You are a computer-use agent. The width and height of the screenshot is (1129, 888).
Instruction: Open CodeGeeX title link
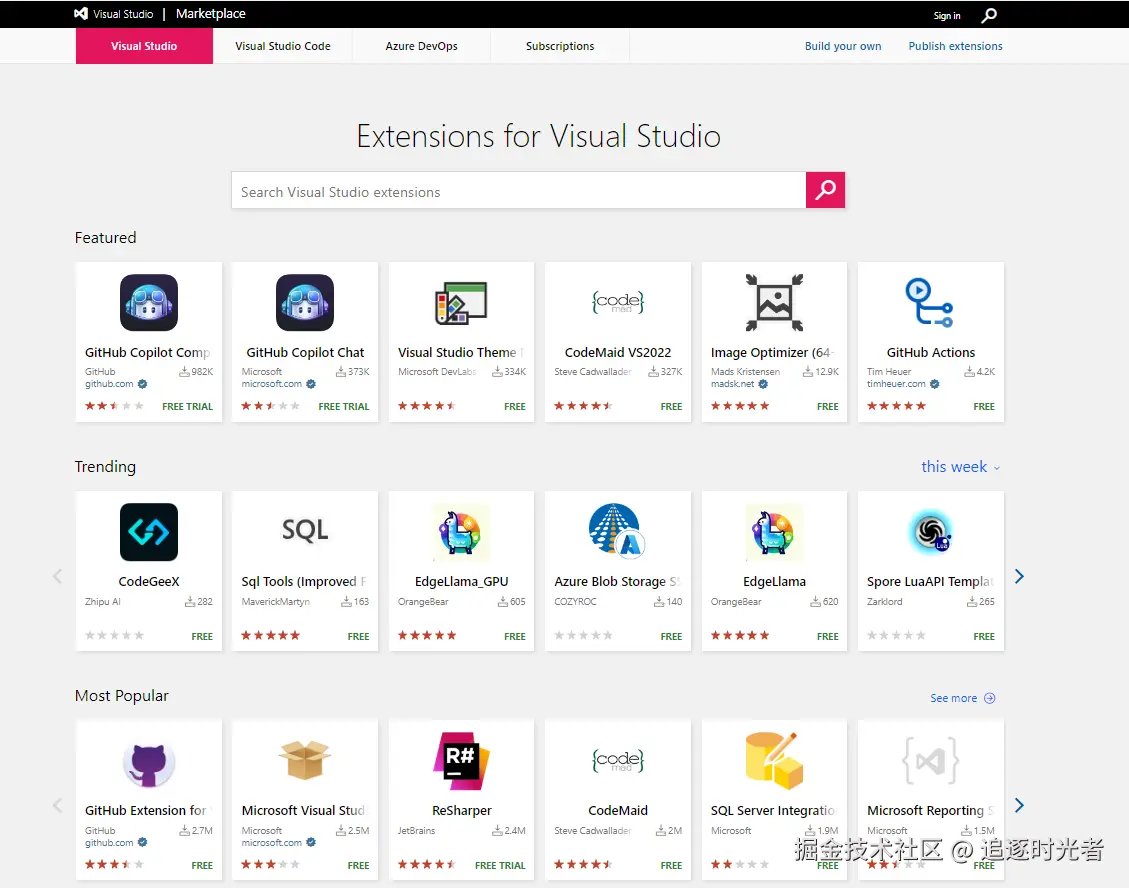coord(149,581)
